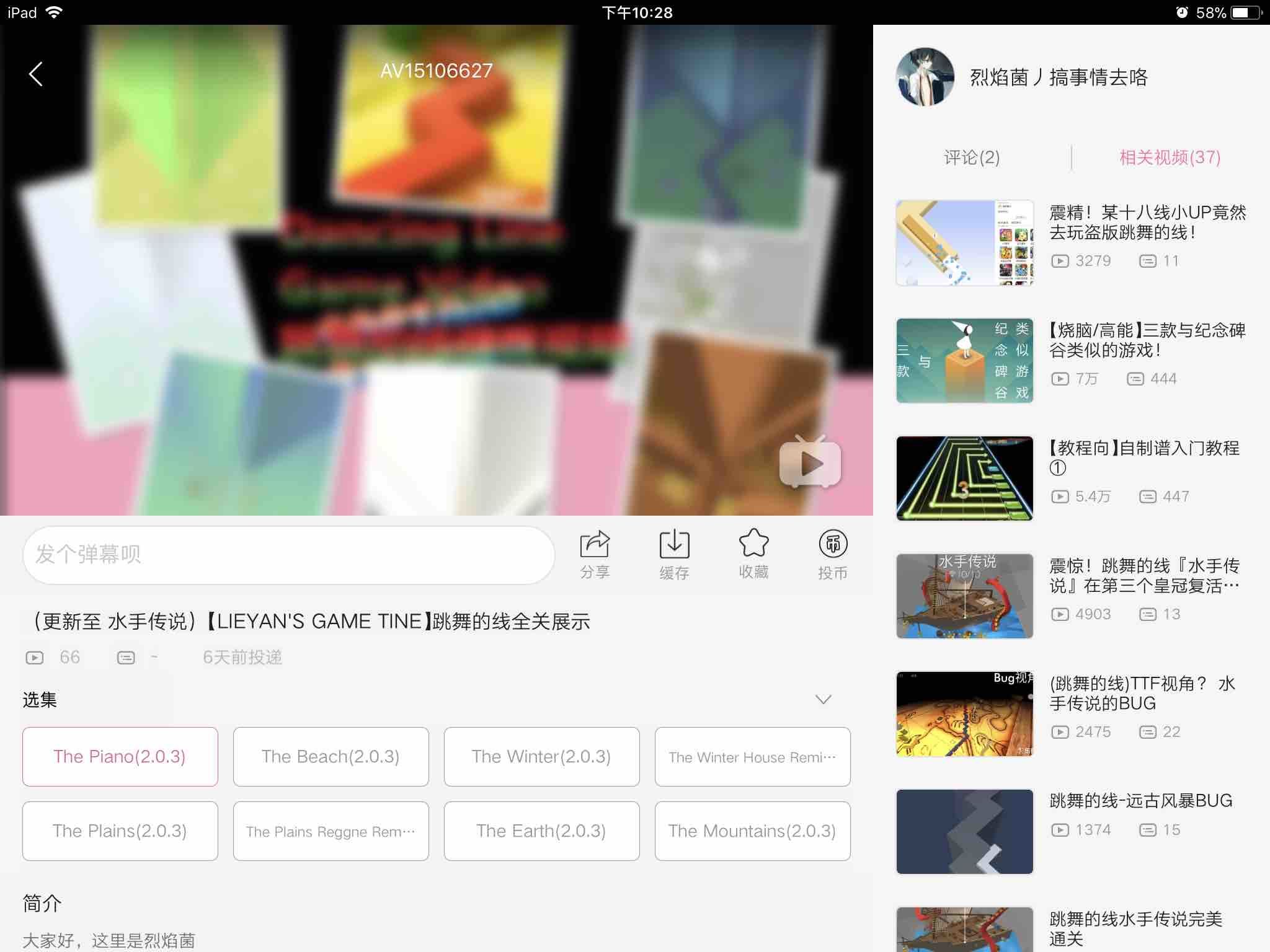Open thumbnail of TTF视角 水手传说的BUG video
Screen dimensions: 1270x952
pyautogui.click(x=965, y=713)
